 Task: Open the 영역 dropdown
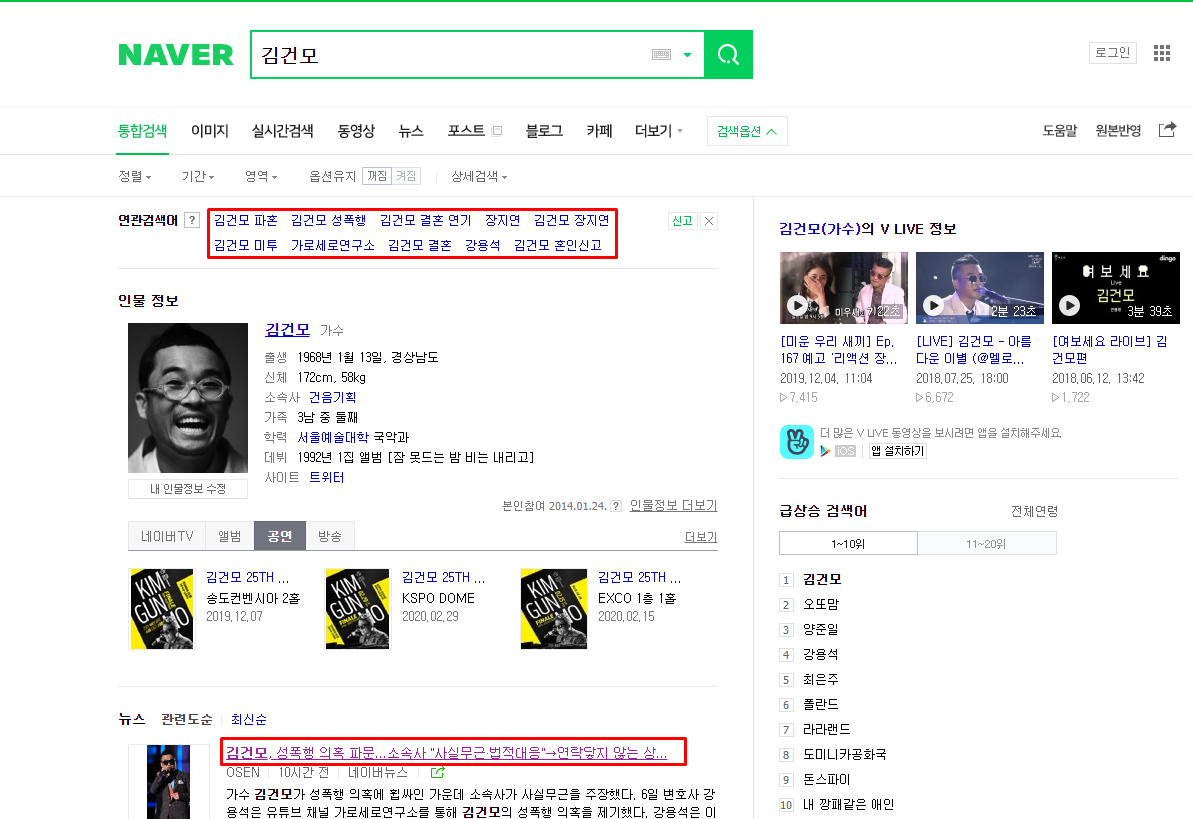261,176
